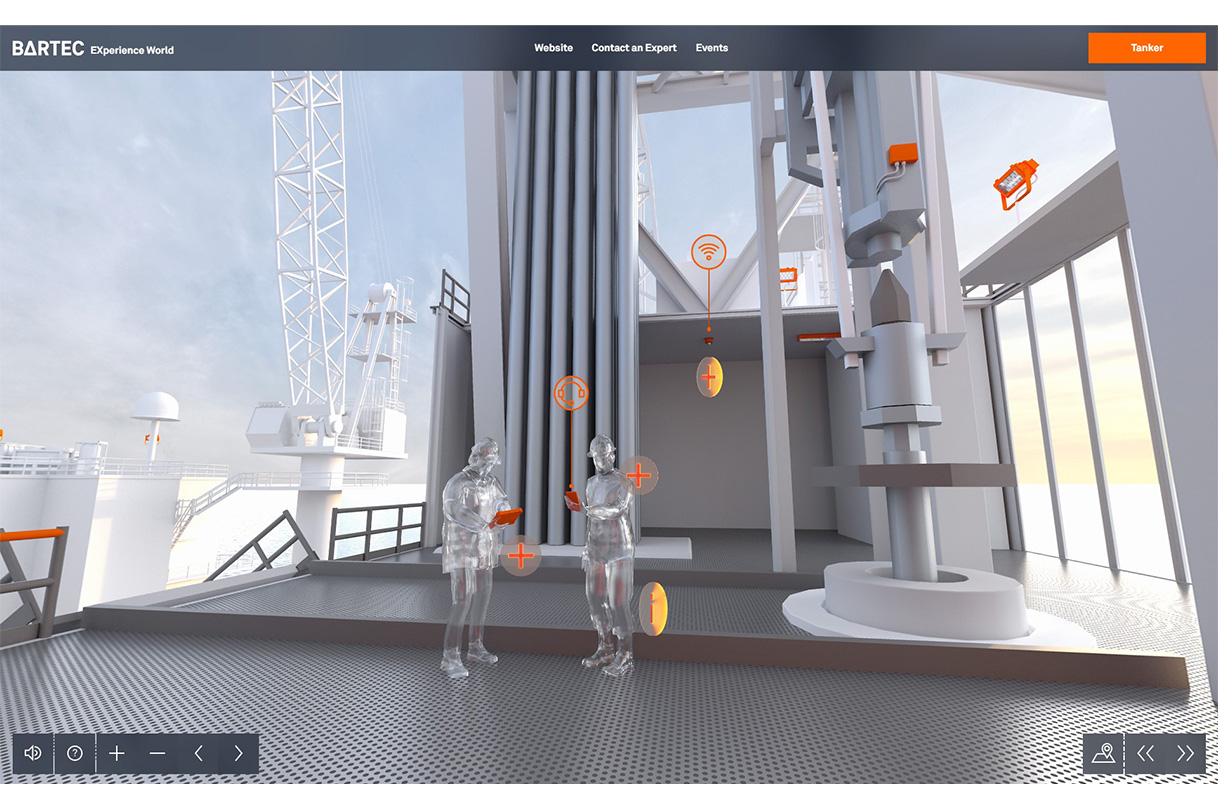Open Contact an Expert link
This screenshot has width=1218, height=812.
tap(634, 48)
